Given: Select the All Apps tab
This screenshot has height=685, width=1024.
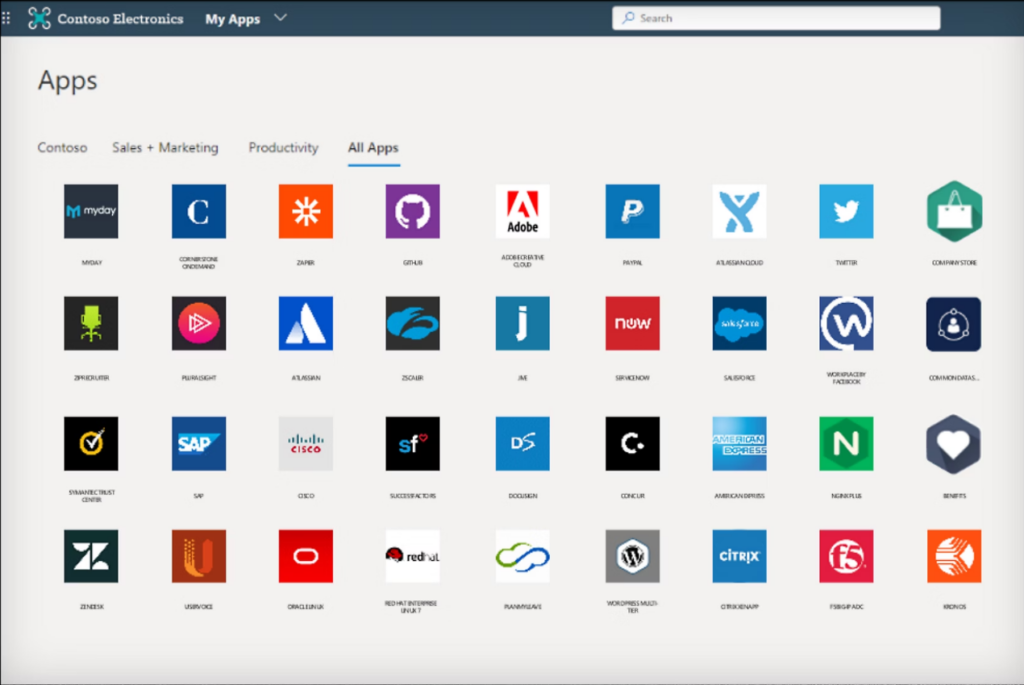Looking at the screenshot, I should click(x=373, y=148).
